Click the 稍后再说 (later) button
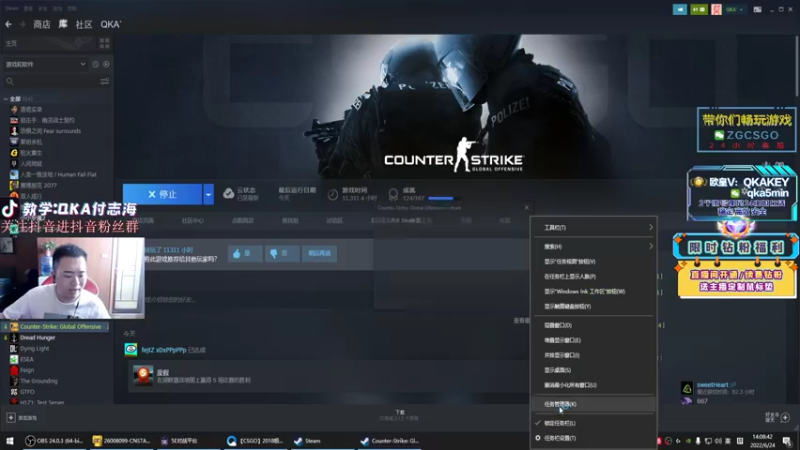 [319, 253]
